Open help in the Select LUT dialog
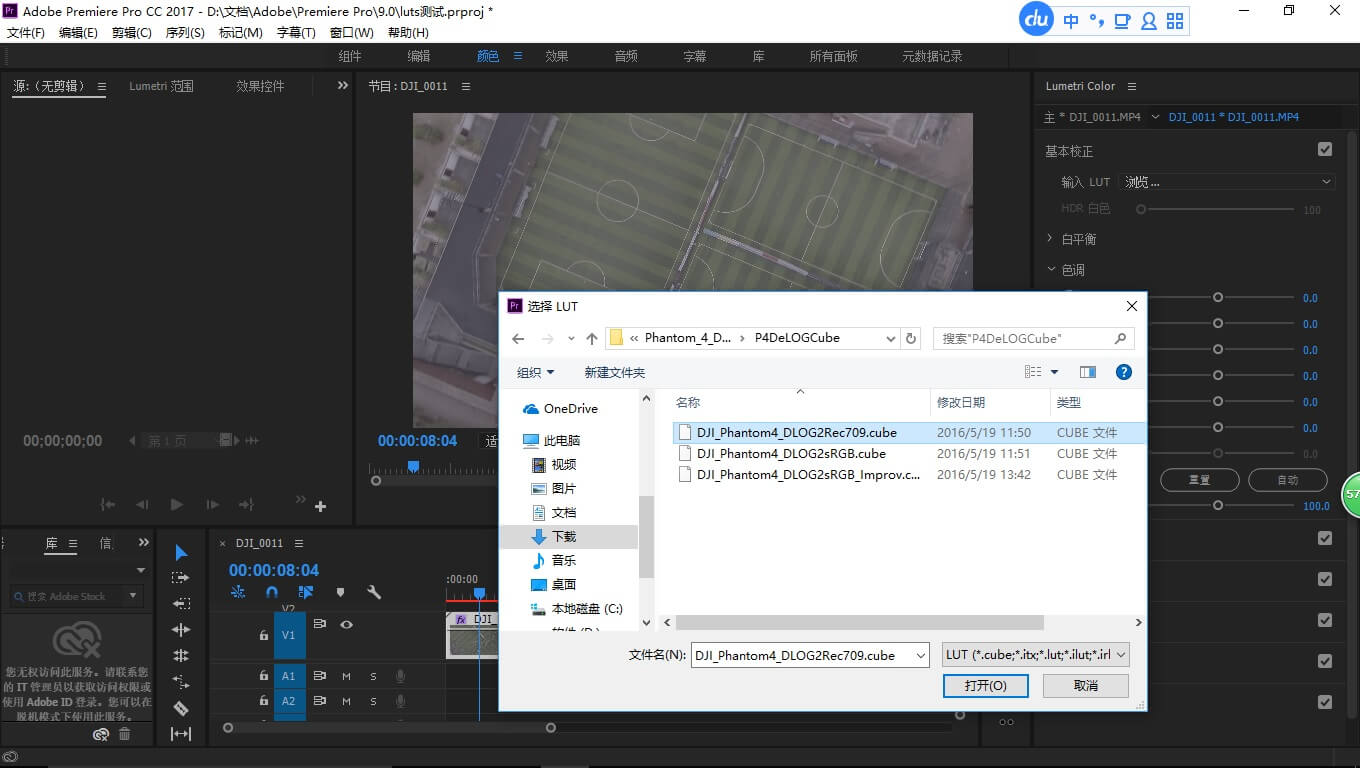Viewport: 1360px width, 768px height. (x=1124, y=372)
